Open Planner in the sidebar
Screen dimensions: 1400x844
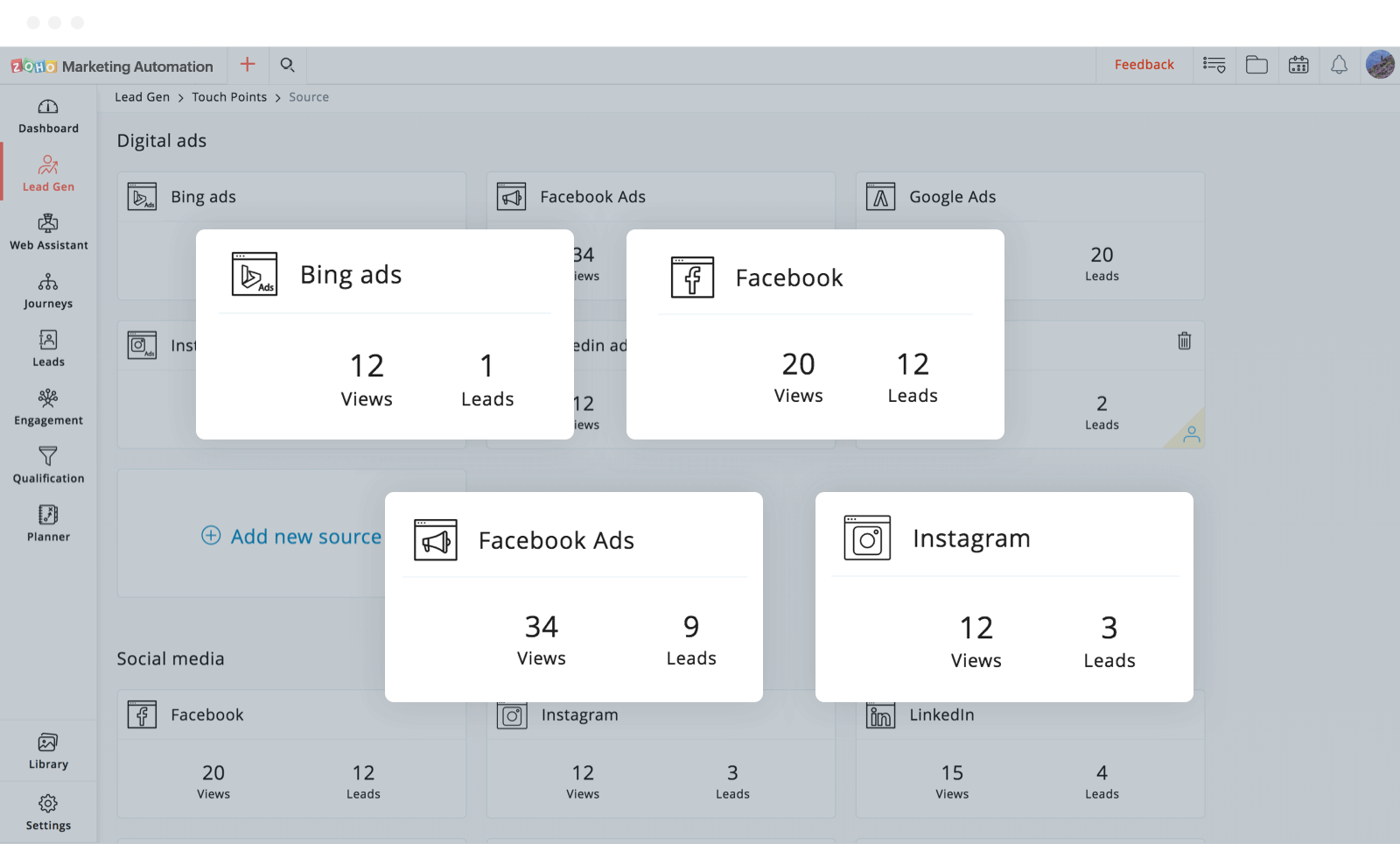(x=48, y=524)
